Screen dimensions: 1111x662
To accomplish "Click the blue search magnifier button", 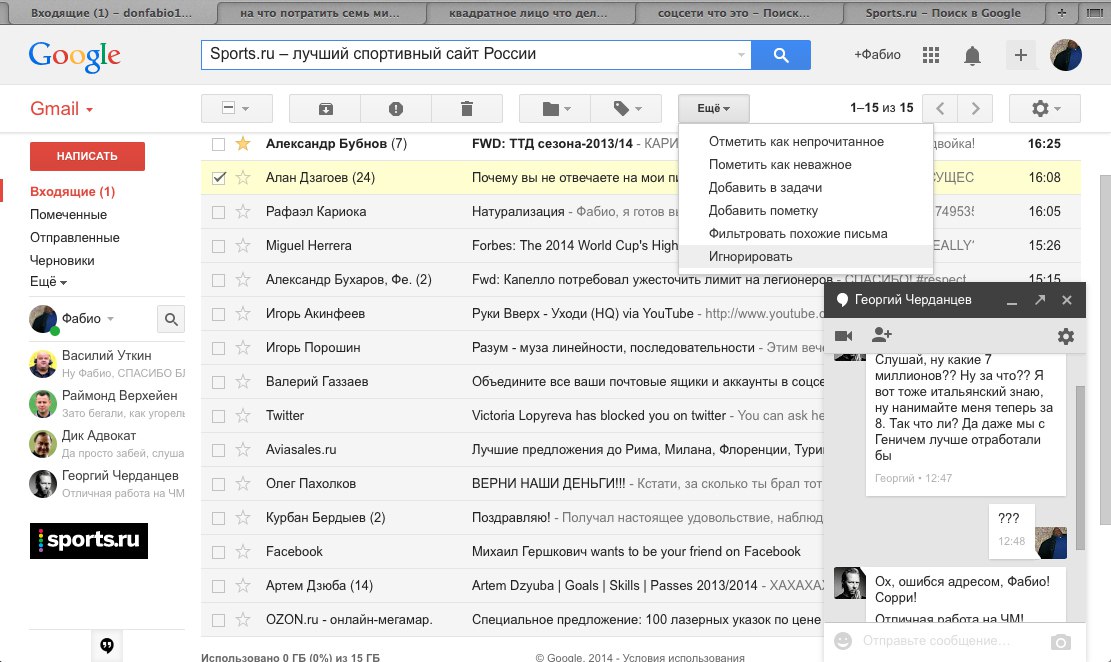I will pos(781,55).
